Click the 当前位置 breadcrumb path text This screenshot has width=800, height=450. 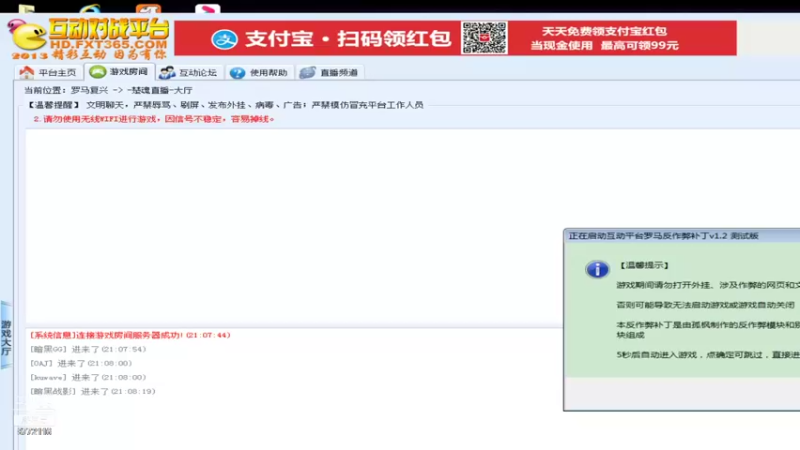108,90
